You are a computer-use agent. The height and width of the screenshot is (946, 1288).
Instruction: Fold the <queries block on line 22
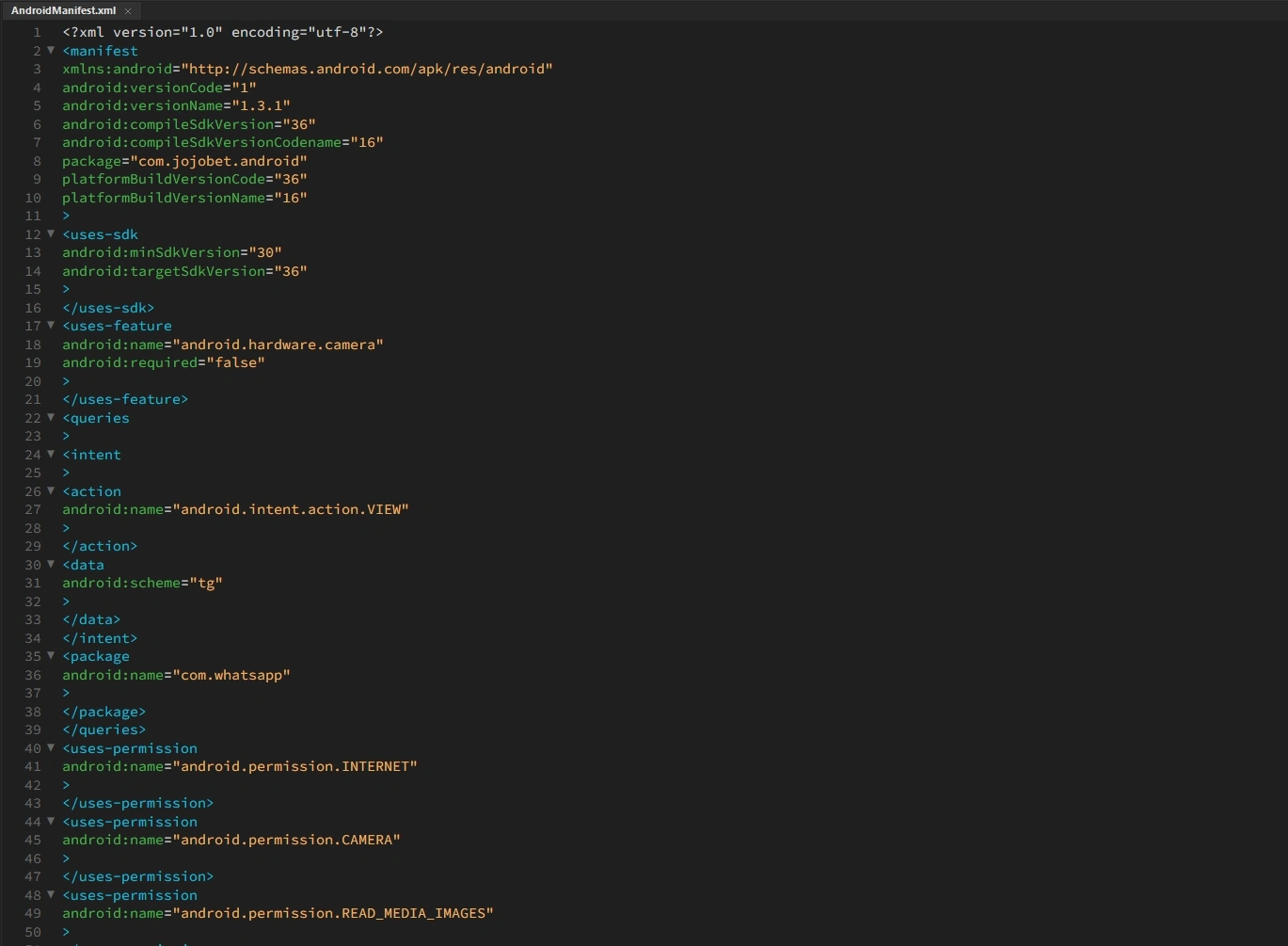[x=51, y=418]
